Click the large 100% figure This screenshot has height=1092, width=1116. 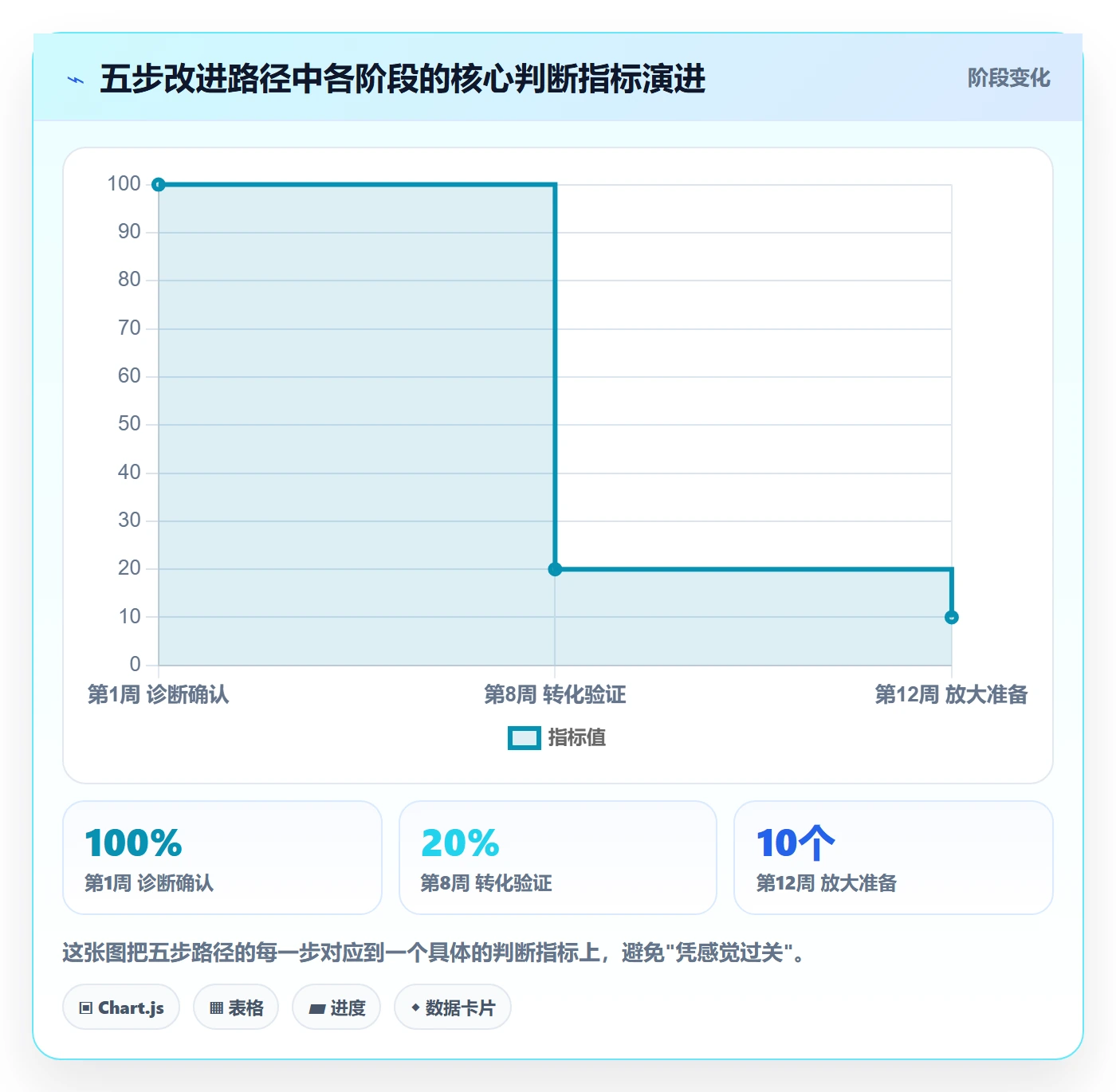(134, 843)
